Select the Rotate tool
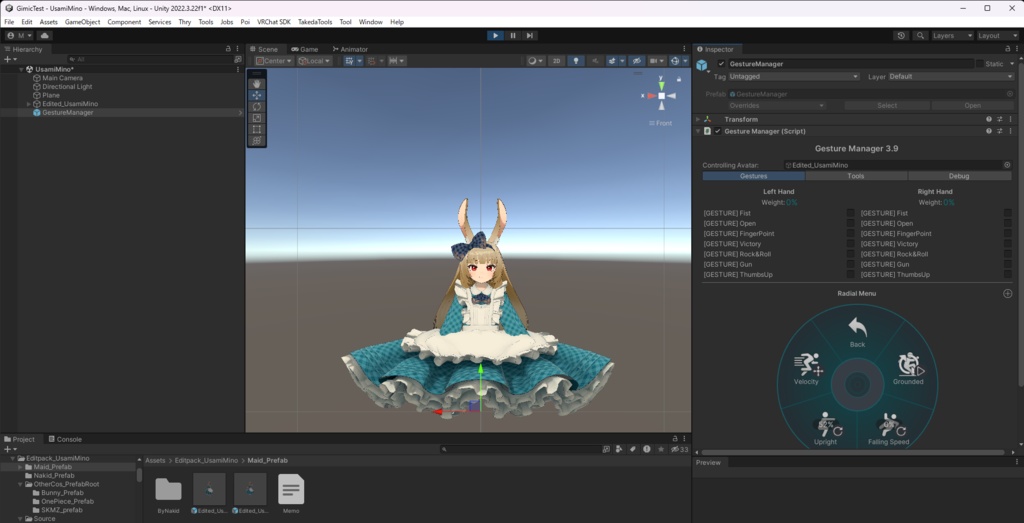This screenshot has width=1024, height=523. tap(257, 106)
